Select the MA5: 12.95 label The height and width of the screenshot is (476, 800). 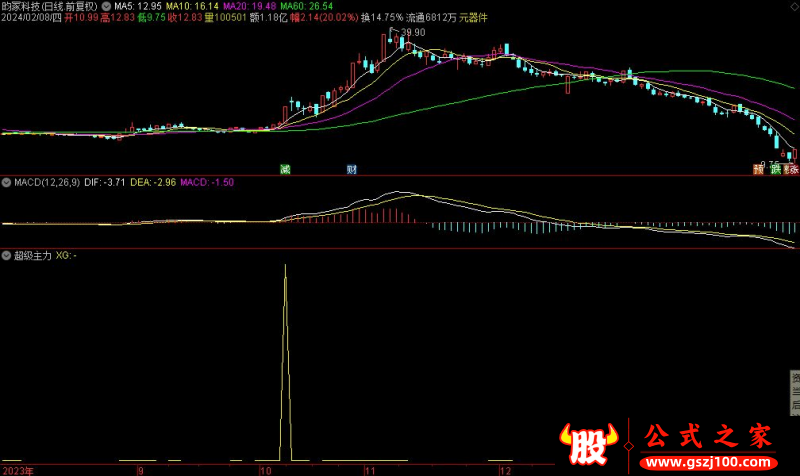138,7
